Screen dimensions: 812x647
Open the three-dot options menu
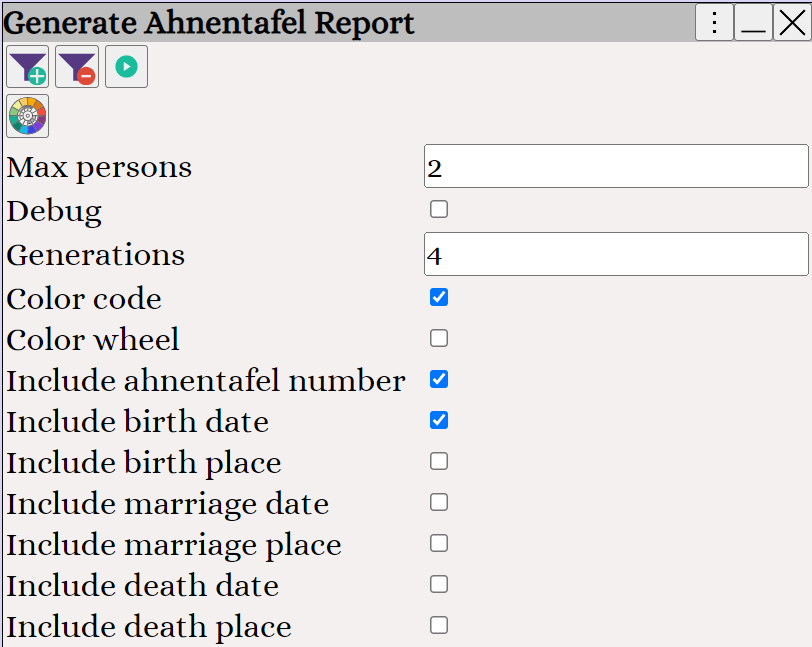[714, 22]
